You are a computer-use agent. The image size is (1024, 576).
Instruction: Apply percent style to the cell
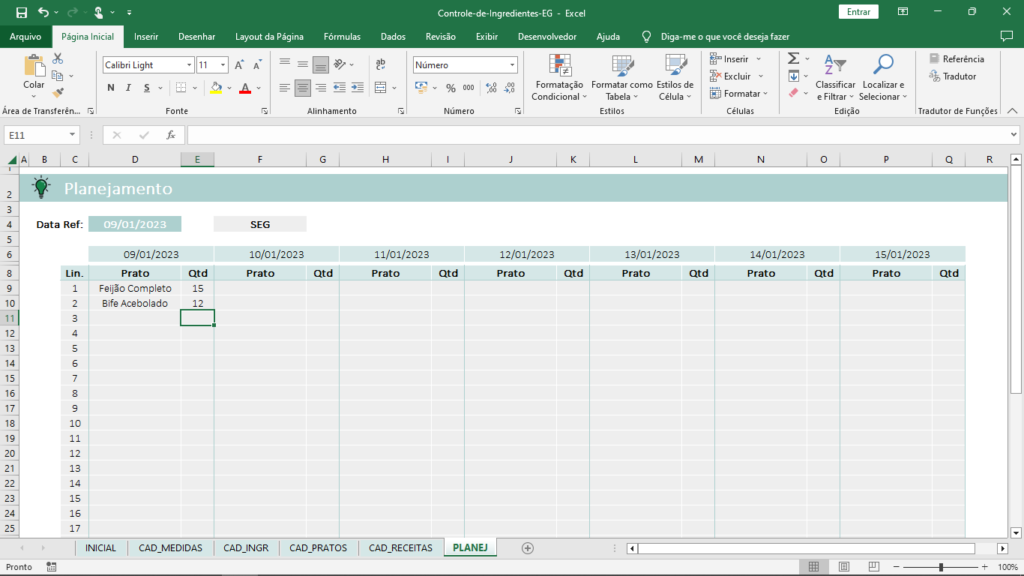click(x=451, y=88)
